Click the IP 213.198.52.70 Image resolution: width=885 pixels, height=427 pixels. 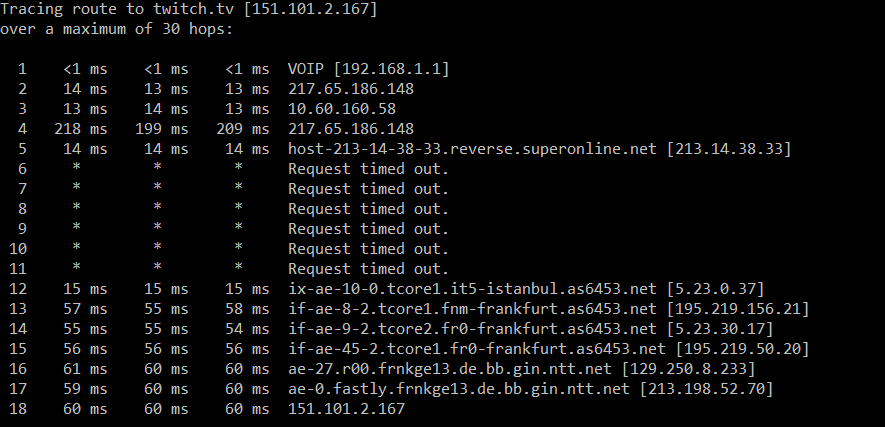click(x=707, y=389)
